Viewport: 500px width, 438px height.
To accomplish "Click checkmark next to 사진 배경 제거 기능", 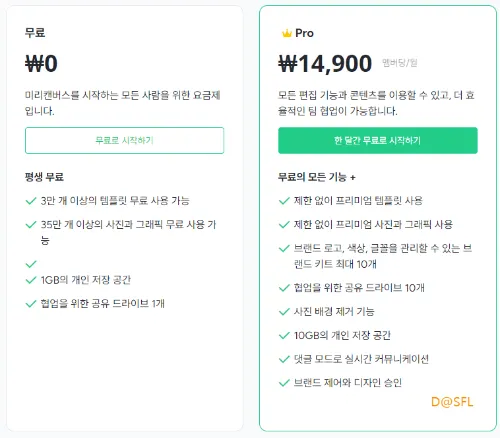I will pyautogui.click(x=284, y=312).
